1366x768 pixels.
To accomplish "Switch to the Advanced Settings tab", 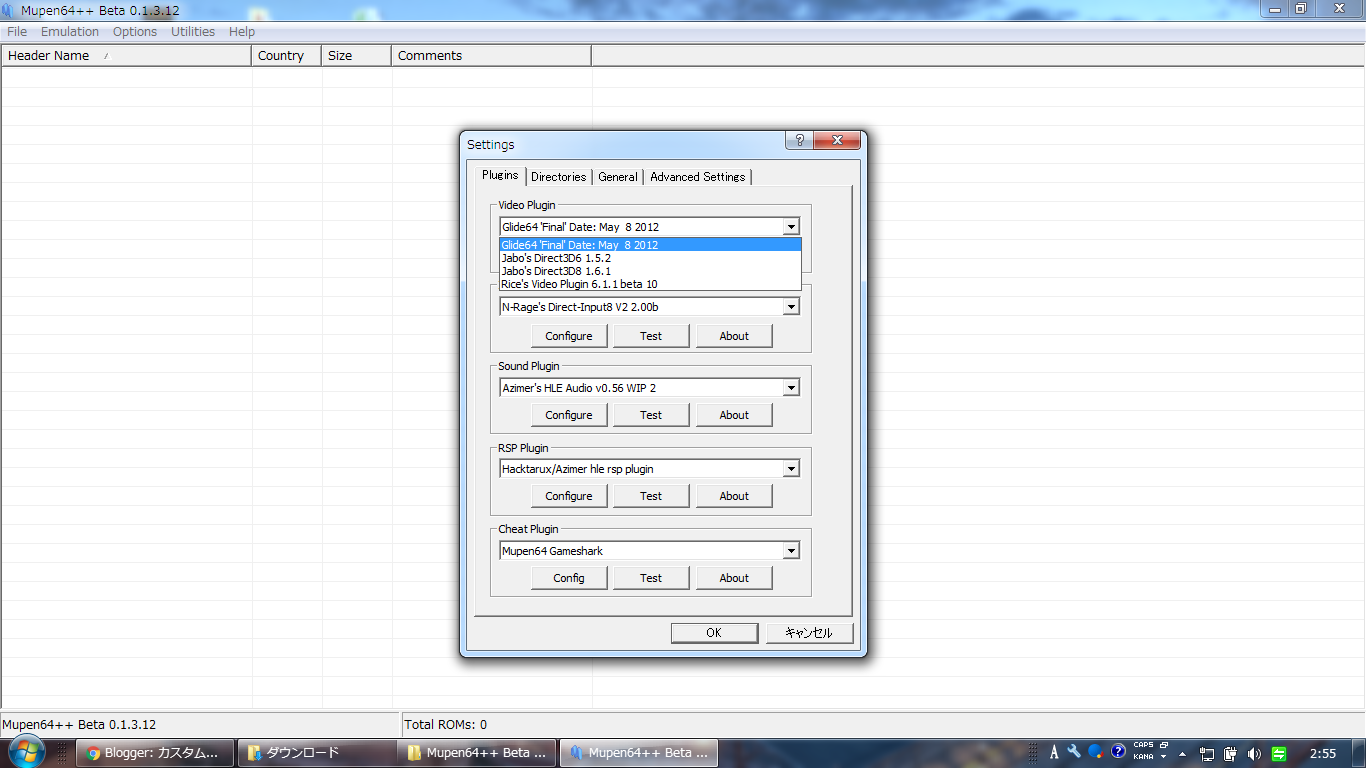I will coord(698,177).
